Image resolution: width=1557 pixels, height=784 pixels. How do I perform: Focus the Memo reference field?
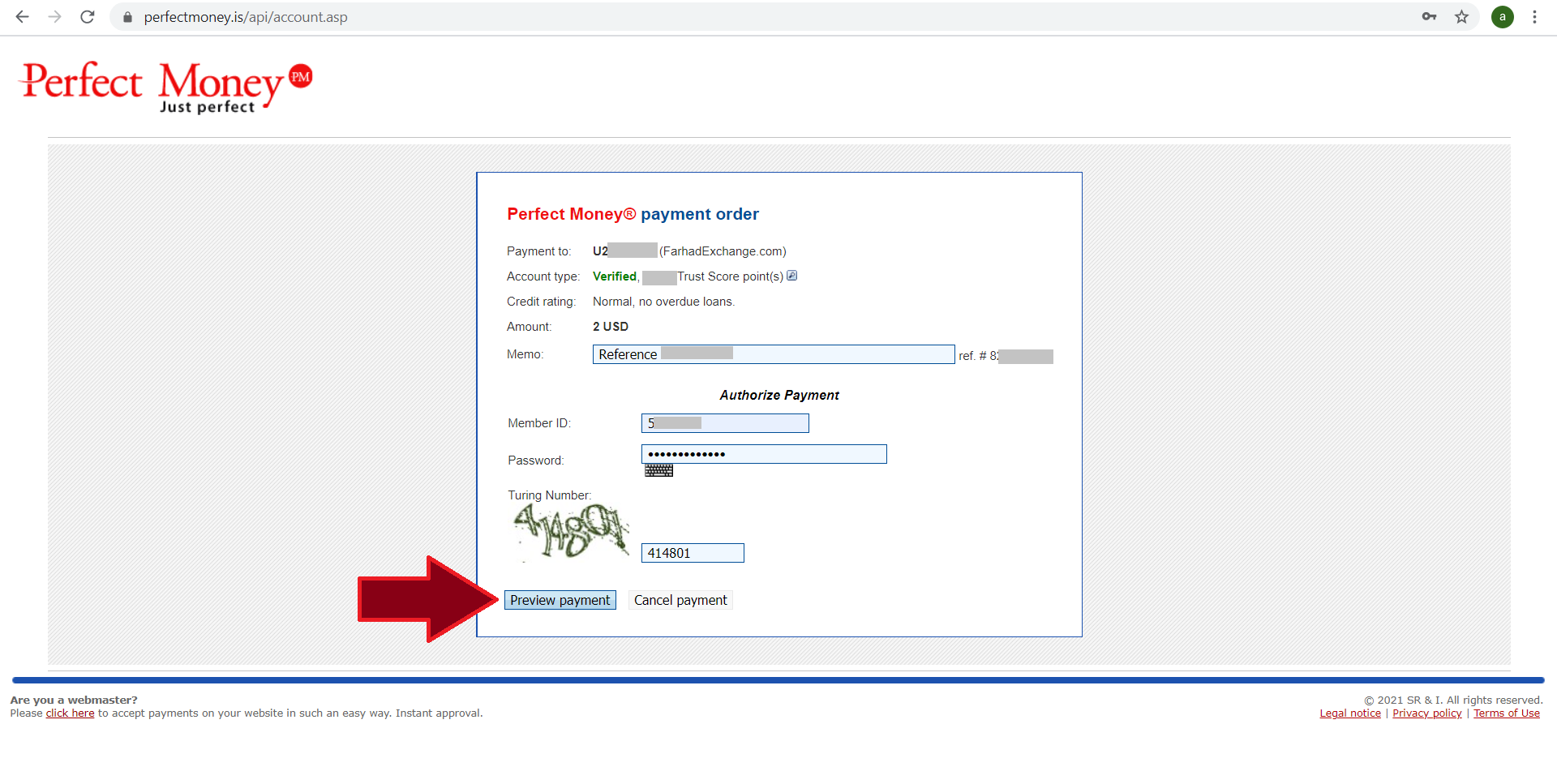point(774,354)
